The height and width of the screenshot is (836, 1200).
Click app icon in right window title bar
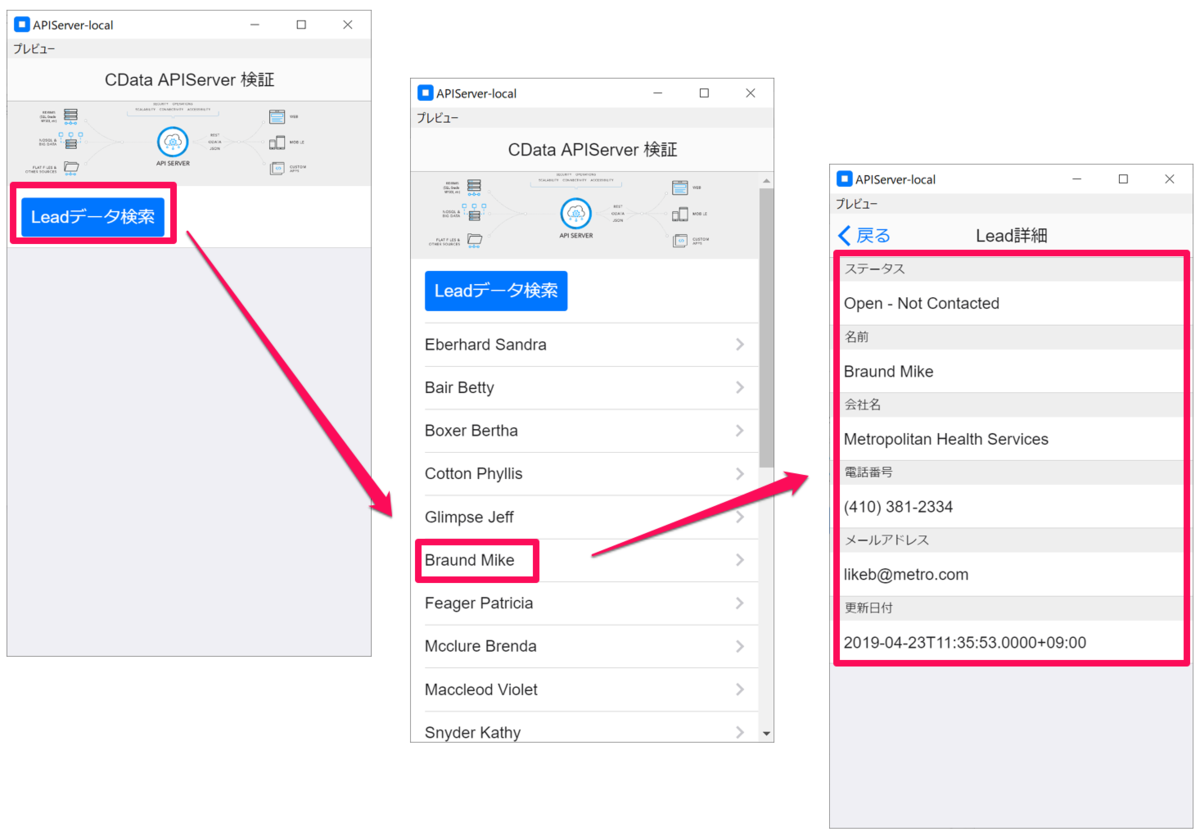(844, 179)
